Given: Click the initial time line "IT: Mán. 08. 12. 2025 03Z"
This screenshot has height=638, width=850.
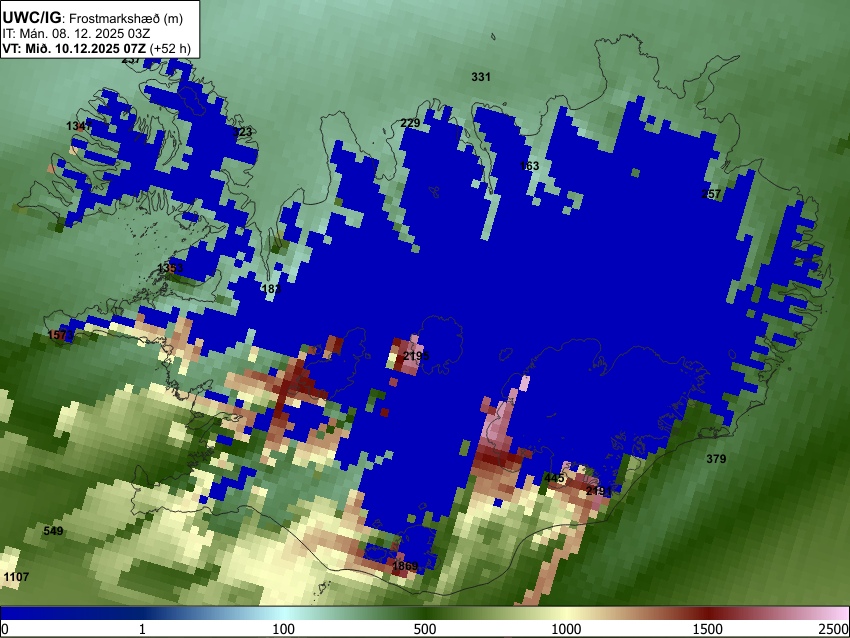Looking at the screenshot, I should (76, 34).
